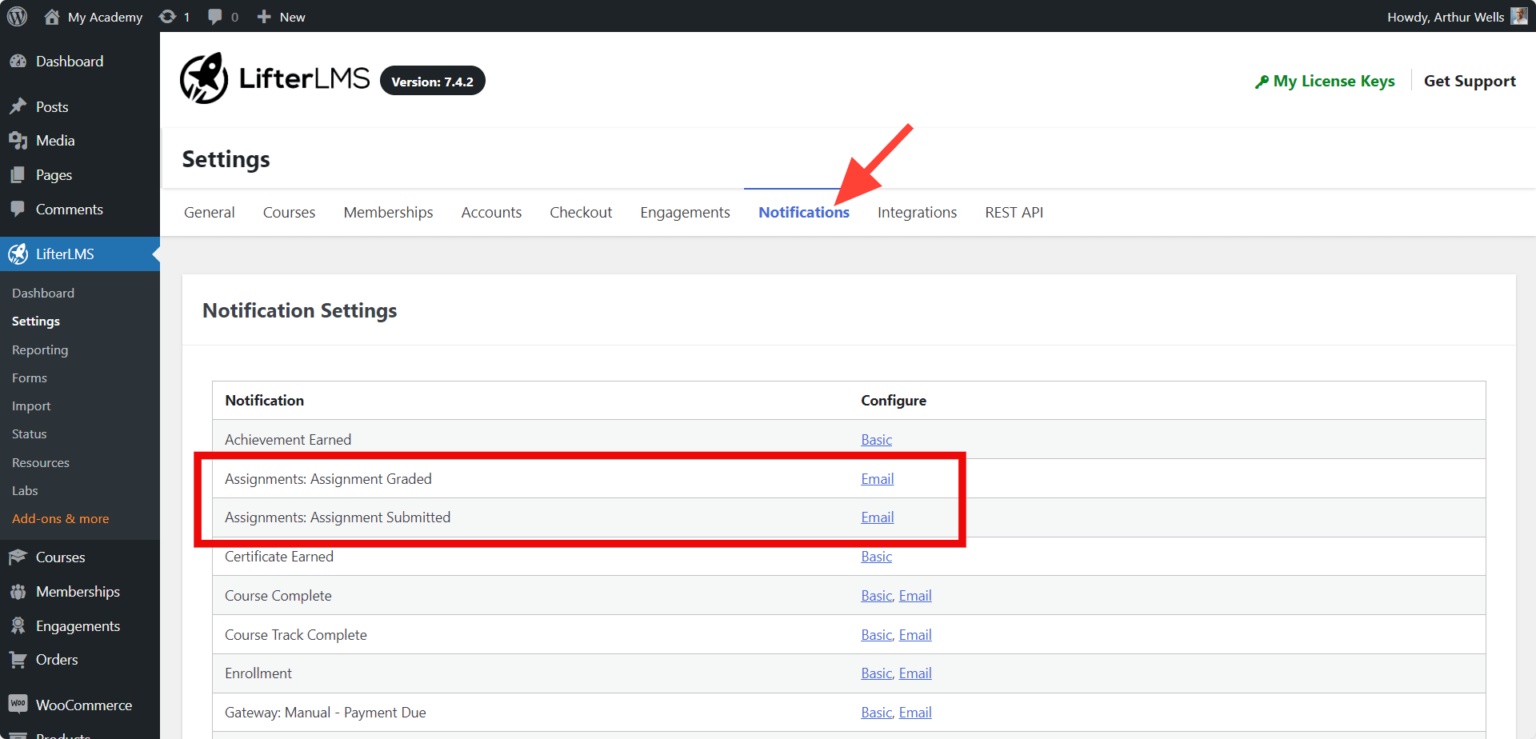The height and width of the screenshot is (739, 1536).
Task: Click the Get Support link
Action: (x=1470, y=81)
